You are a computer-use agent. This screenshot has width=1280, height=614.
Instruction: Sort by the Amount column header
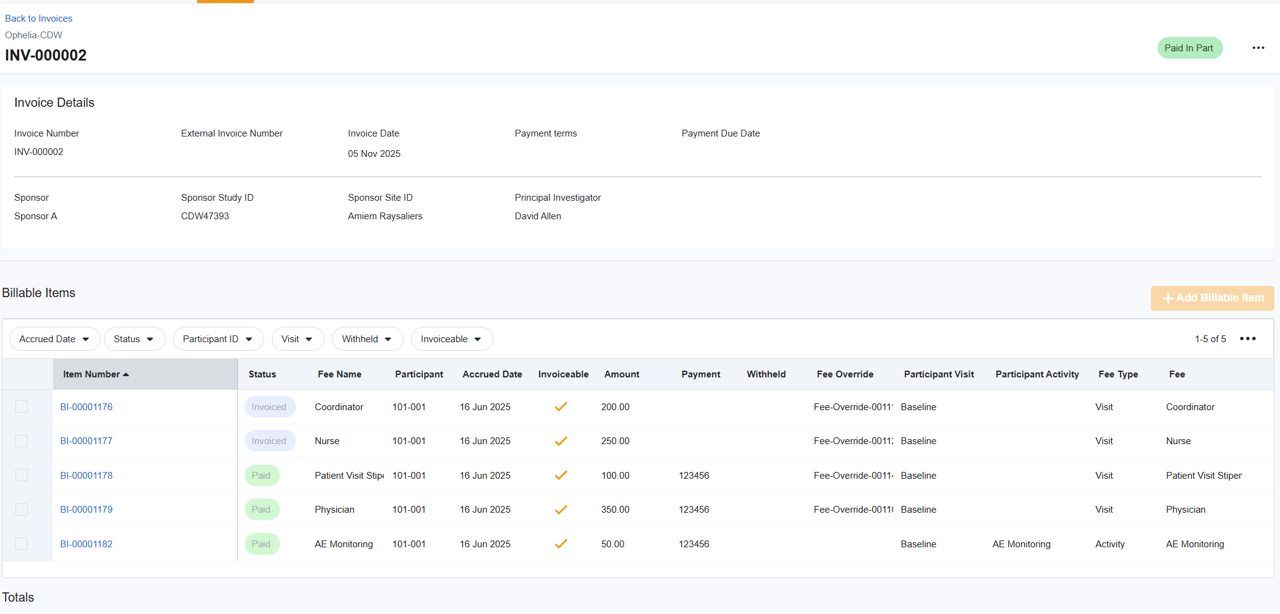click(x=621, y=374)
